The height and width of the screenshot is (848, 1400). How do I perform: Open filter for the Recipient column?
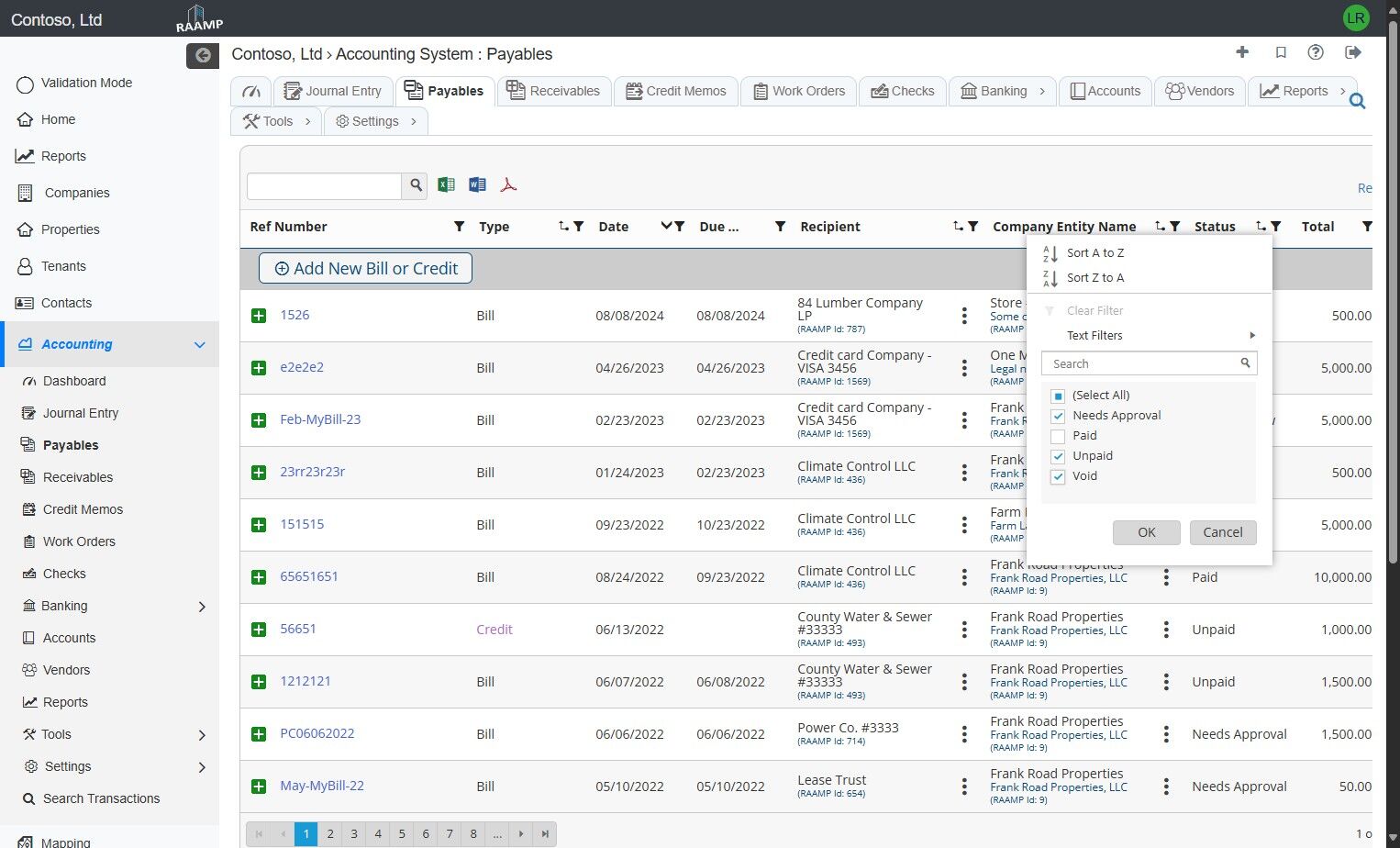[x=972, y=227]
